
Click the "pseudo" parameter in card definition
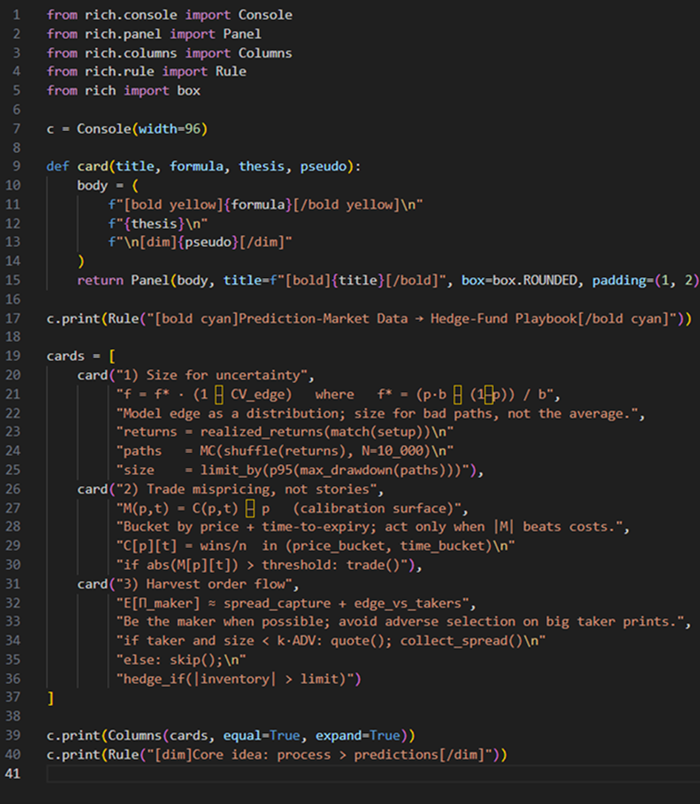point(323,167)
